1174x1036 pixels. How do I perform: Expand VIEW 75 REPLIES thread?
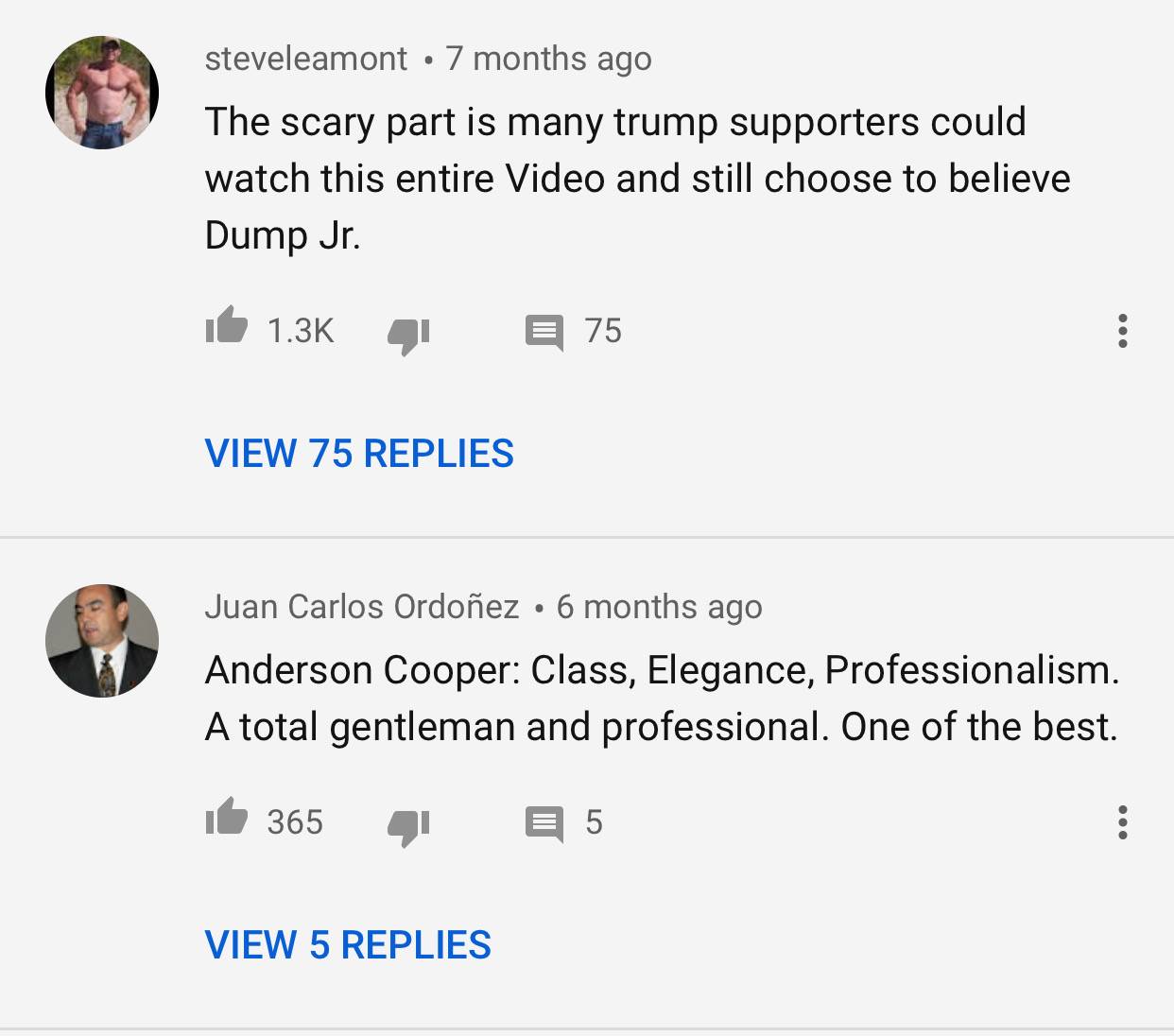coord(359,454)
